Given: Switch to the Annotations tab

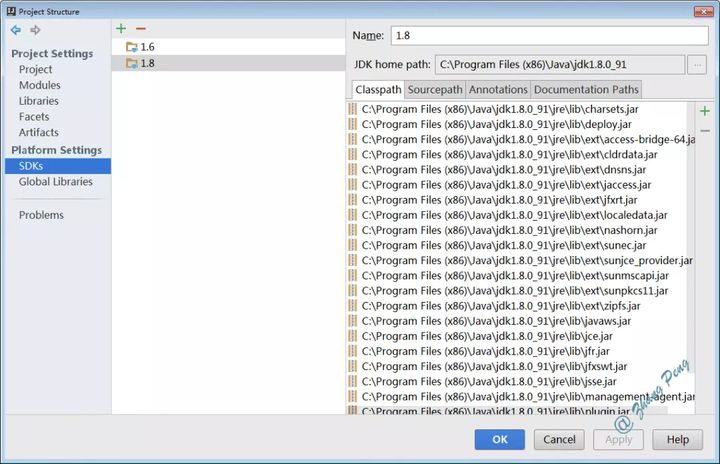Looking at the screenshot, I should coord(498,90).
